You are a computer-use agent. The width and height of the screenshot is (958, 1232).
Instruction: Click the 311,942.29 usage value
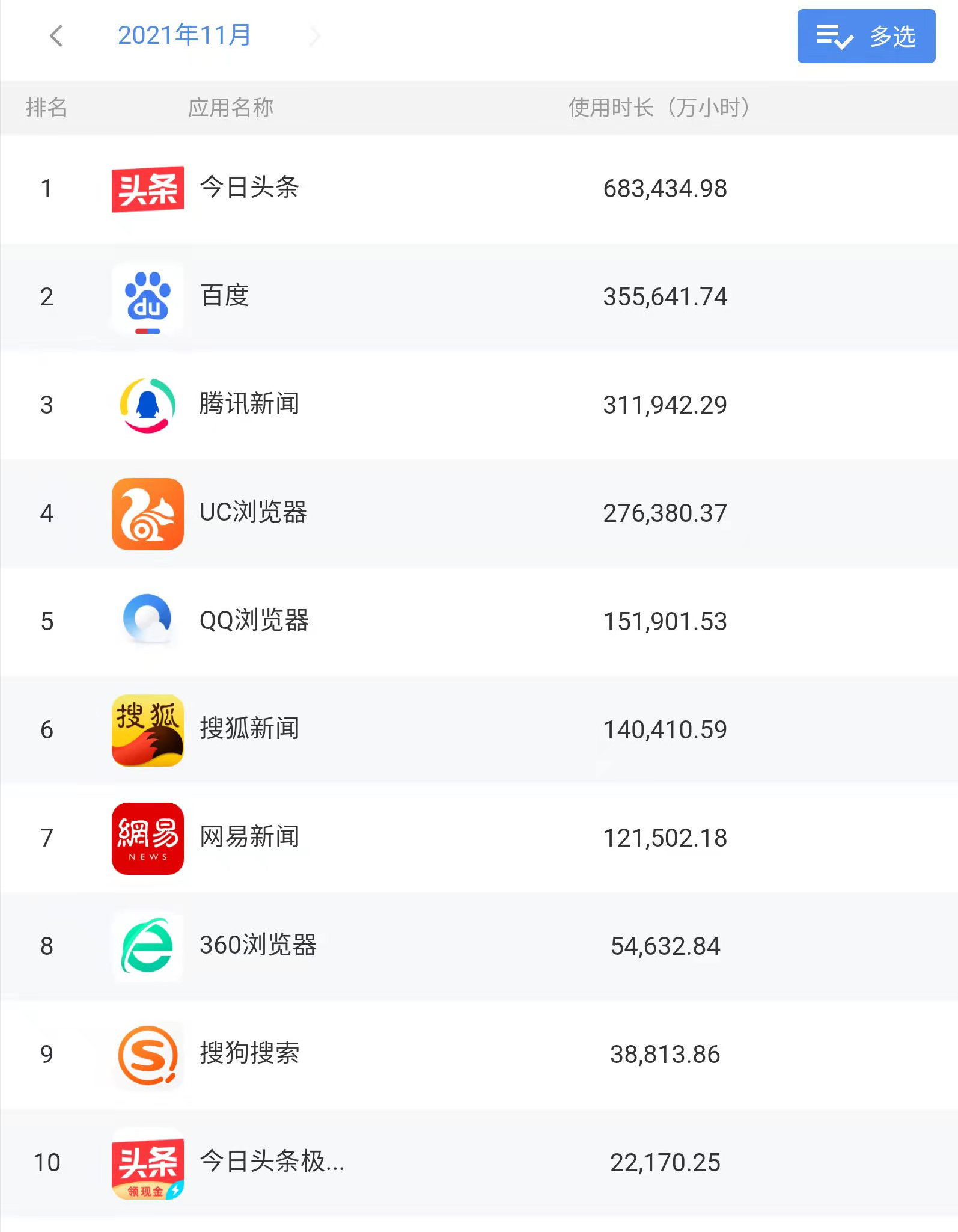665,405
